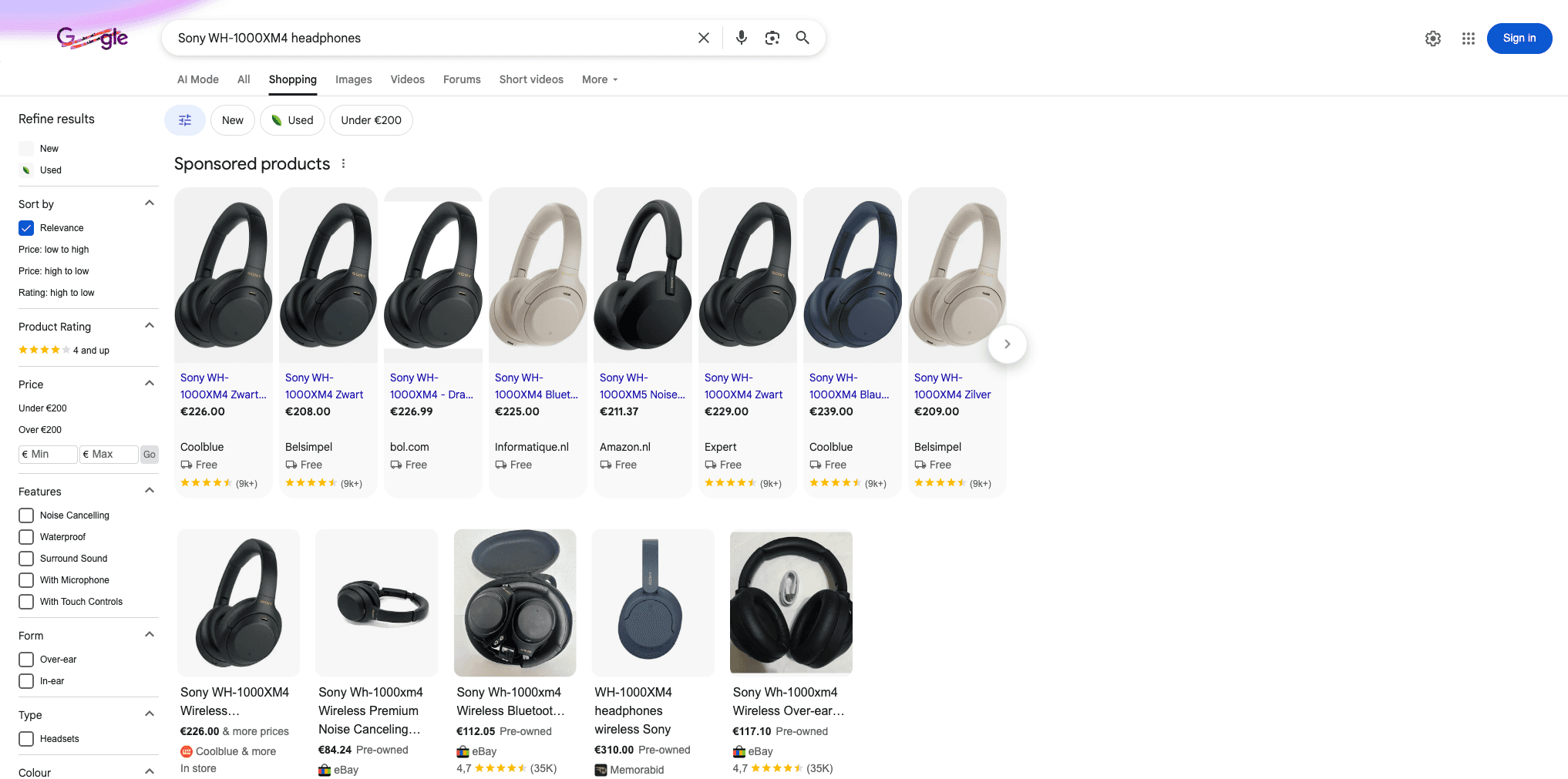
Task: Click the search magnifier icon
Action: point(803,37)
